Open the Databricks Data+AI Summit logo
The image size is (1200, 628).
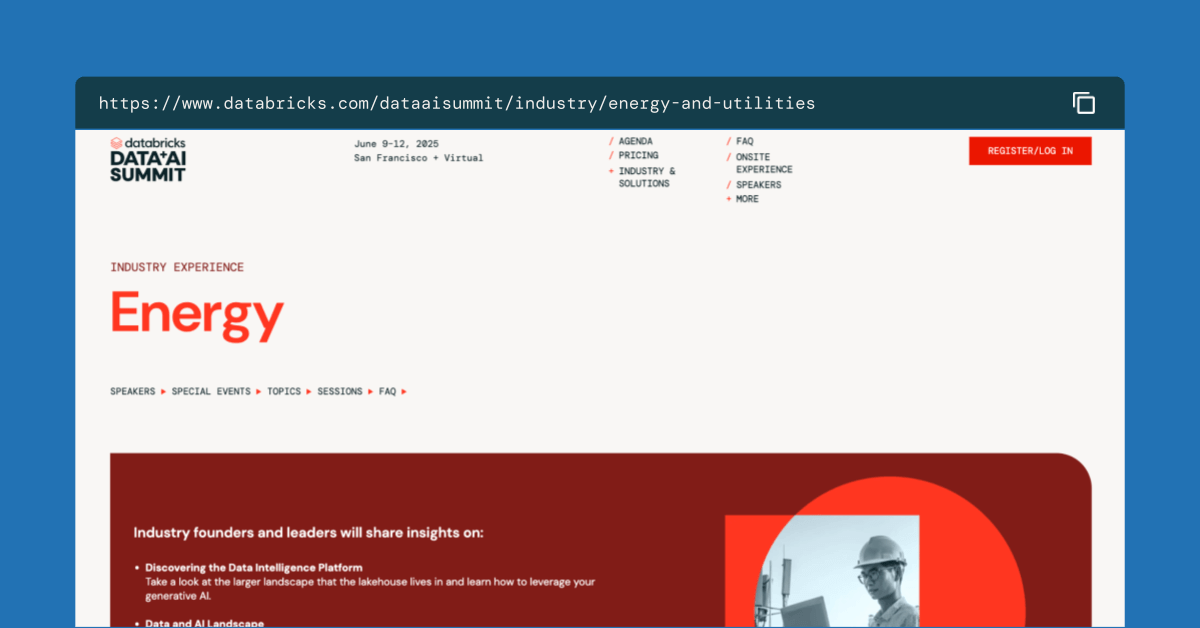tap(148, 159)
